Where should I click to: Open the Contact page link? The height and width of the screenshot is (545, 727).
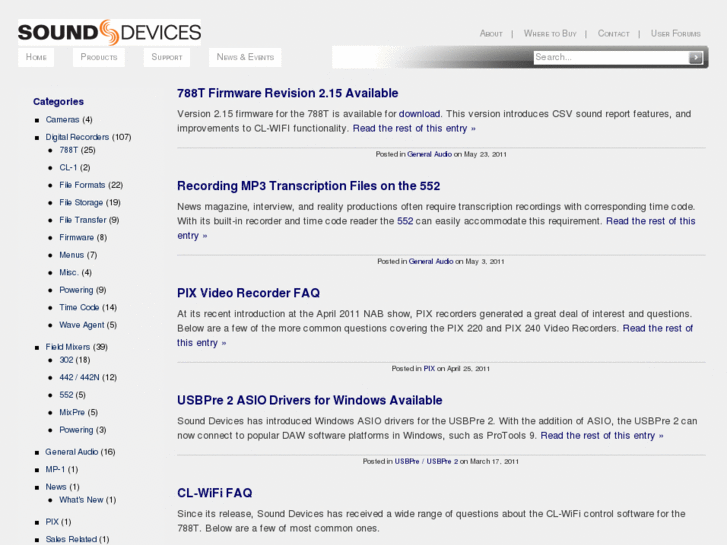pos(613,33)
